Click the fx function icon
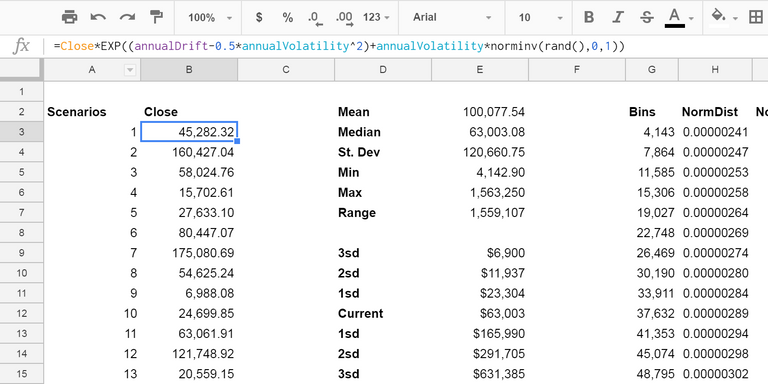The width and height of the screenshot is (768, 384). pyautogui.click(x=21, y=47)
